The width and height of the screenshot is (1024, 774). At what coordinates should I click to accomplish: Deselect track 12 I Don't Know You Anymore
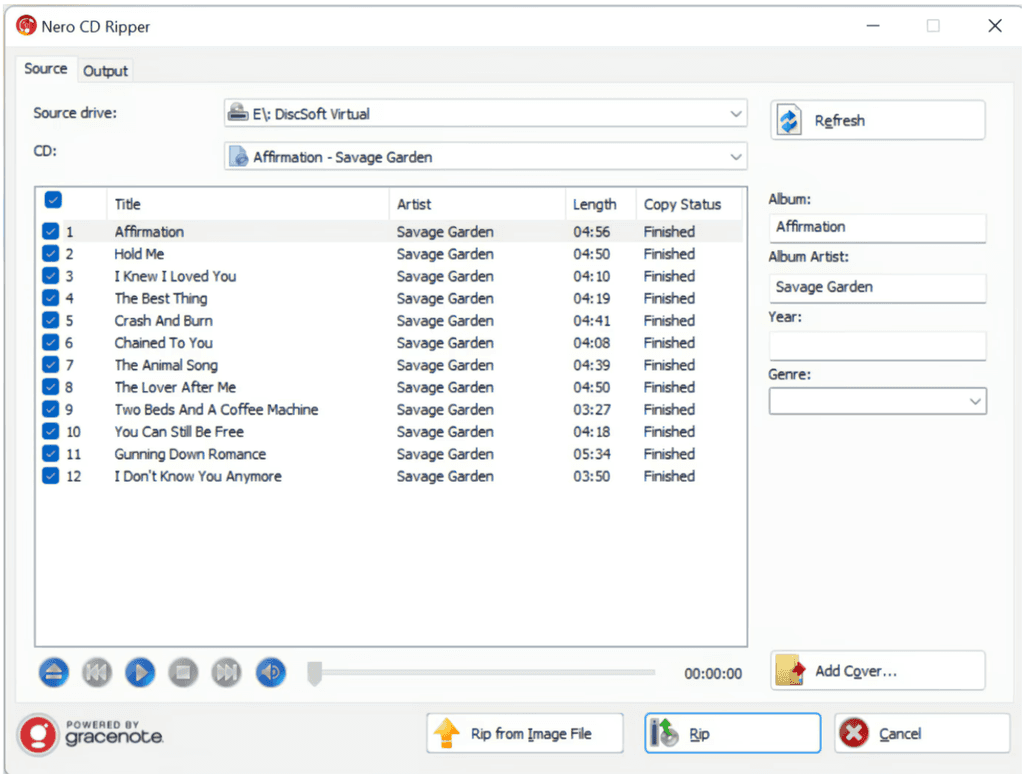tap(51, 476)
